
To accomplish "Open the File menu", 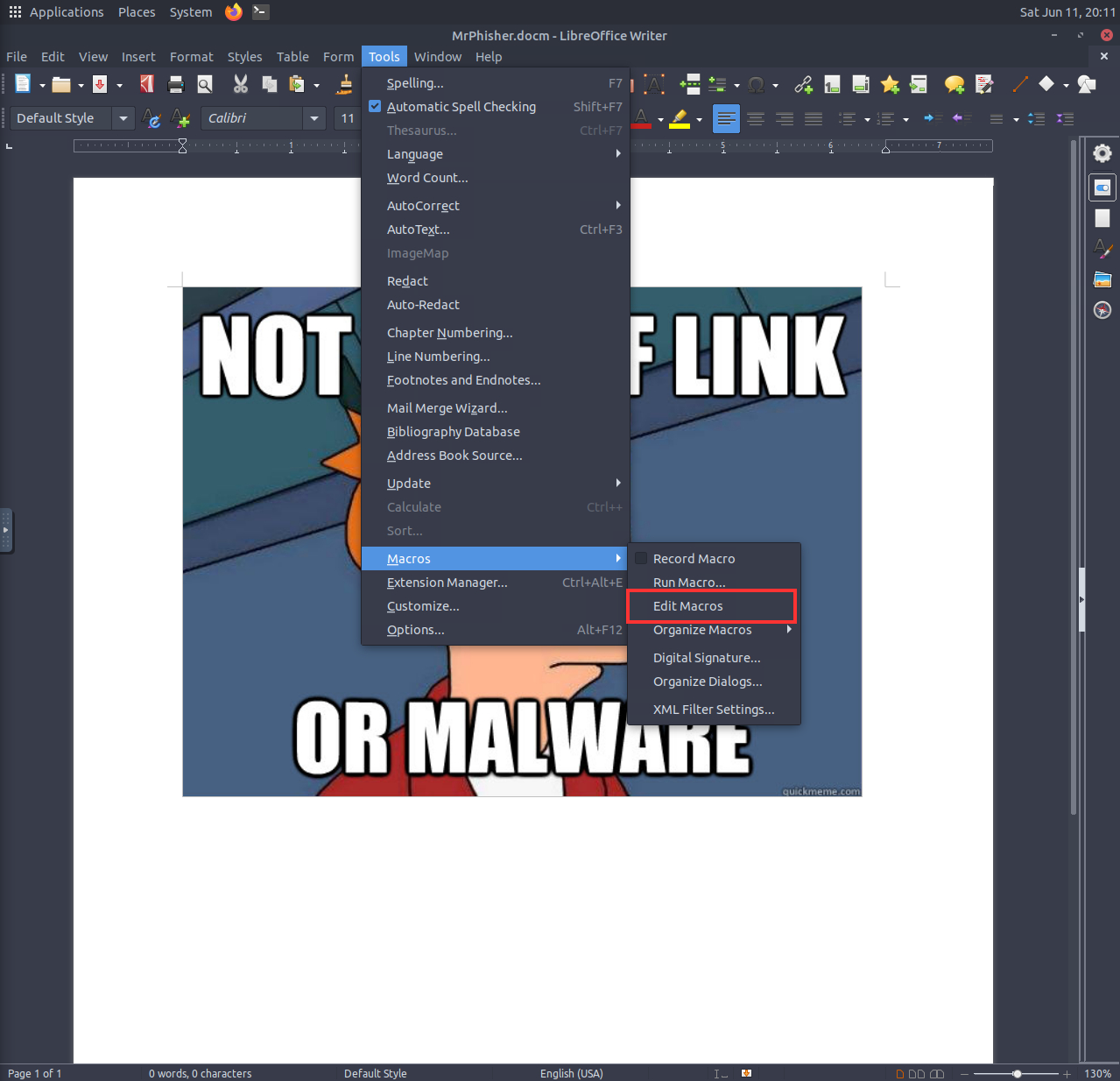I will (x=17, y=56).
